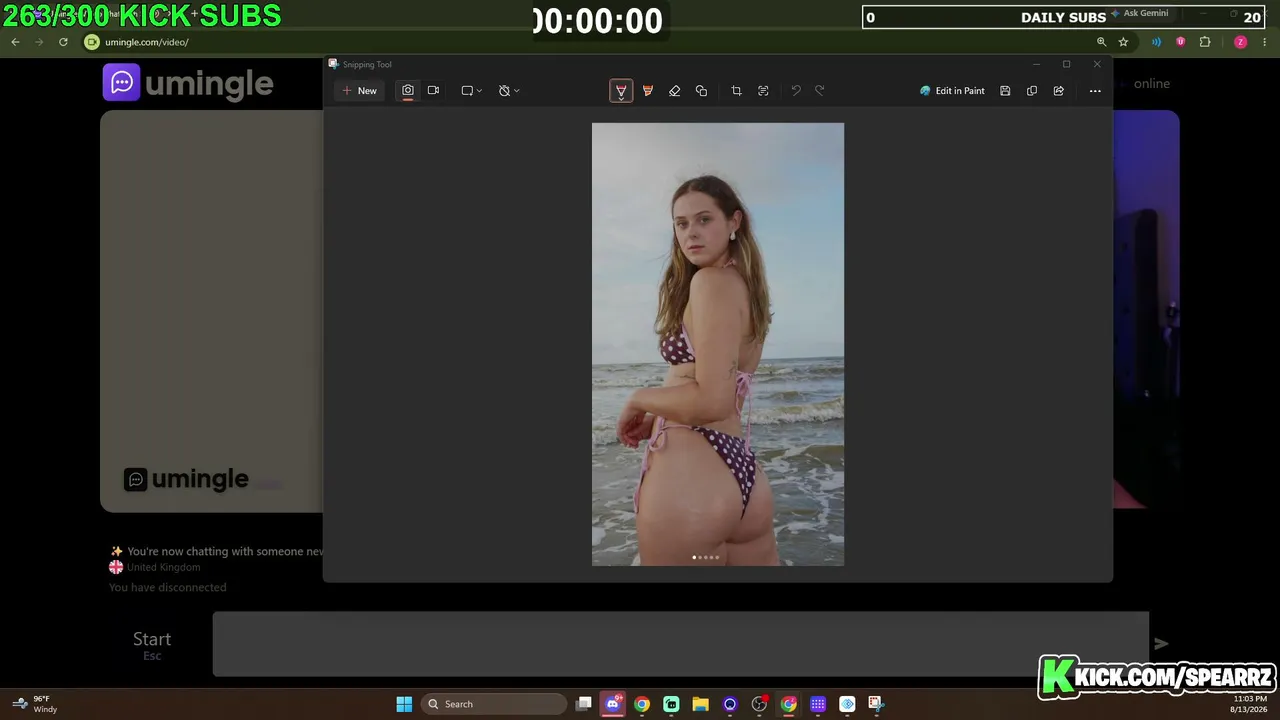Open the browser profile avatar

[x=1240, y=42]
